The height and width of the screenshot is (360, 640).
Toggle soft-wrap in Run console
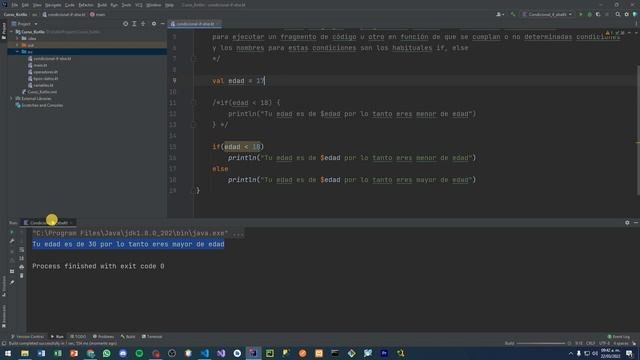point(22,249)
